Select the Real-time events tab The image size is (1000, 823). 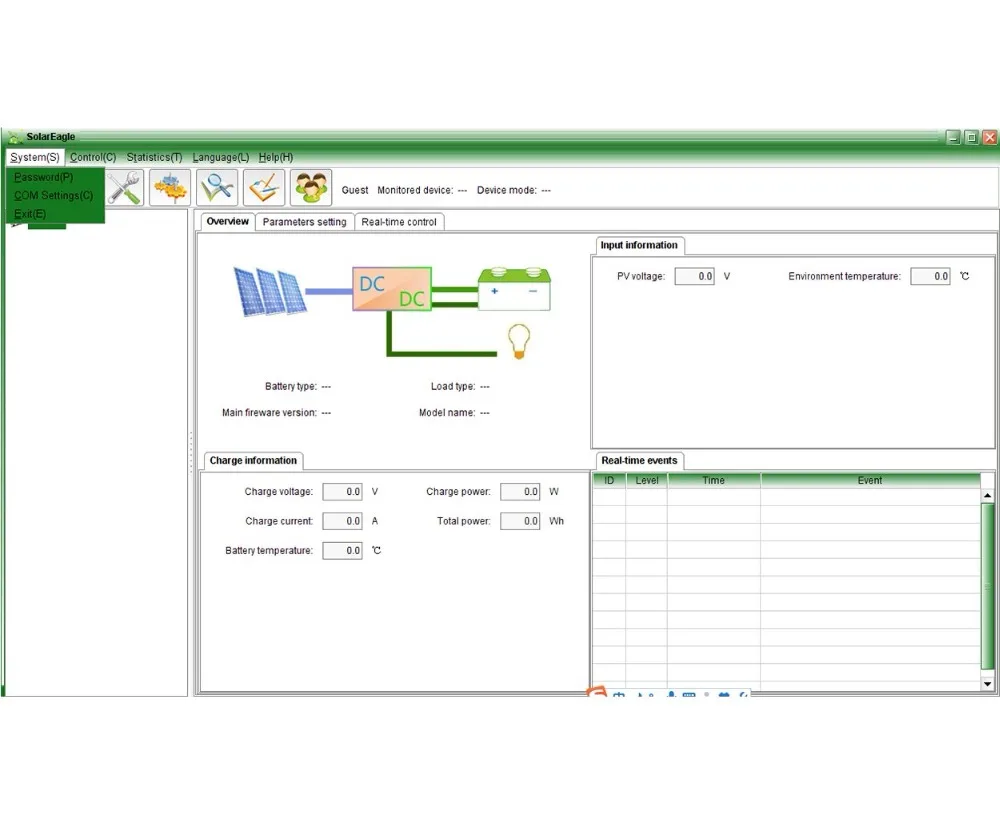(x=639, y=461)
